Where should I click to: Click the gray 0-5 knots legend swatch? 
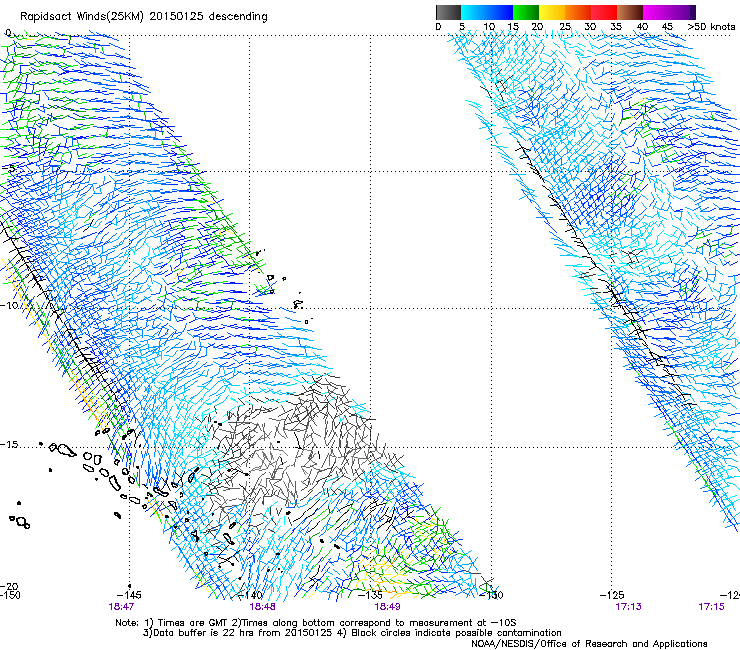(448, 12)
